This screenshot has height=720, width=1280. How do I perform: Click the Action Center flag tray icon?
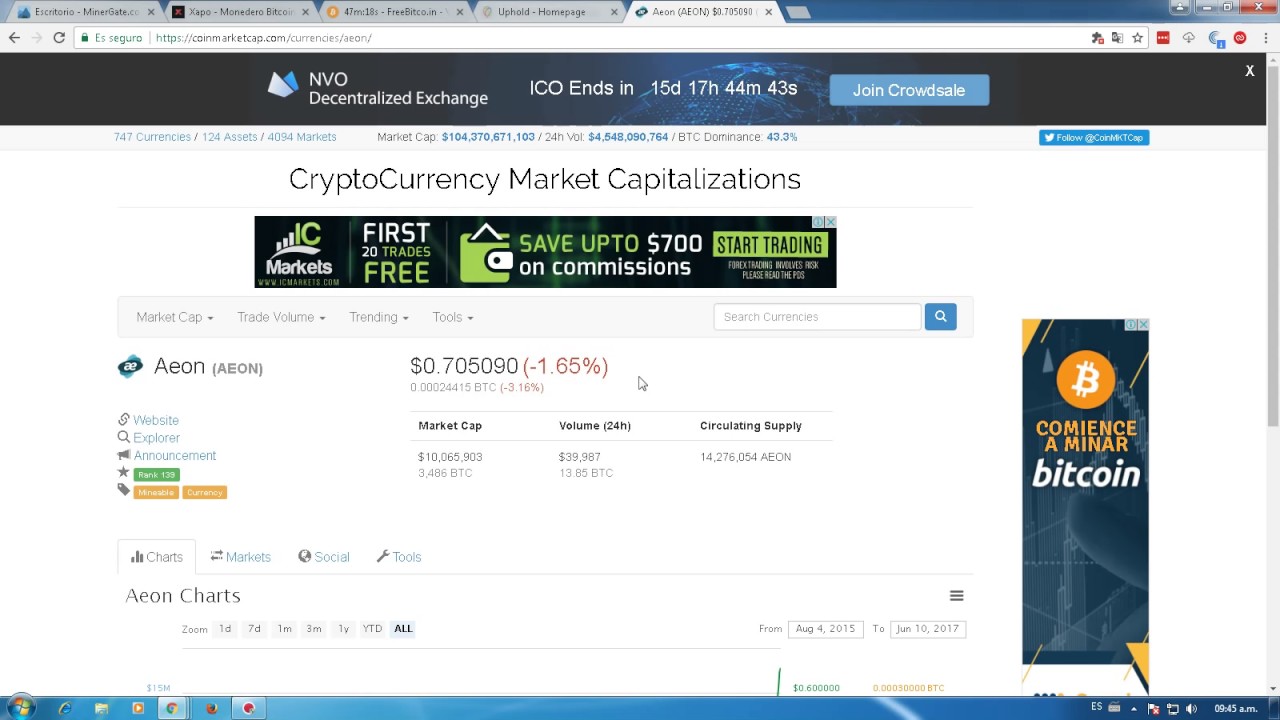tap(1153, 709)
